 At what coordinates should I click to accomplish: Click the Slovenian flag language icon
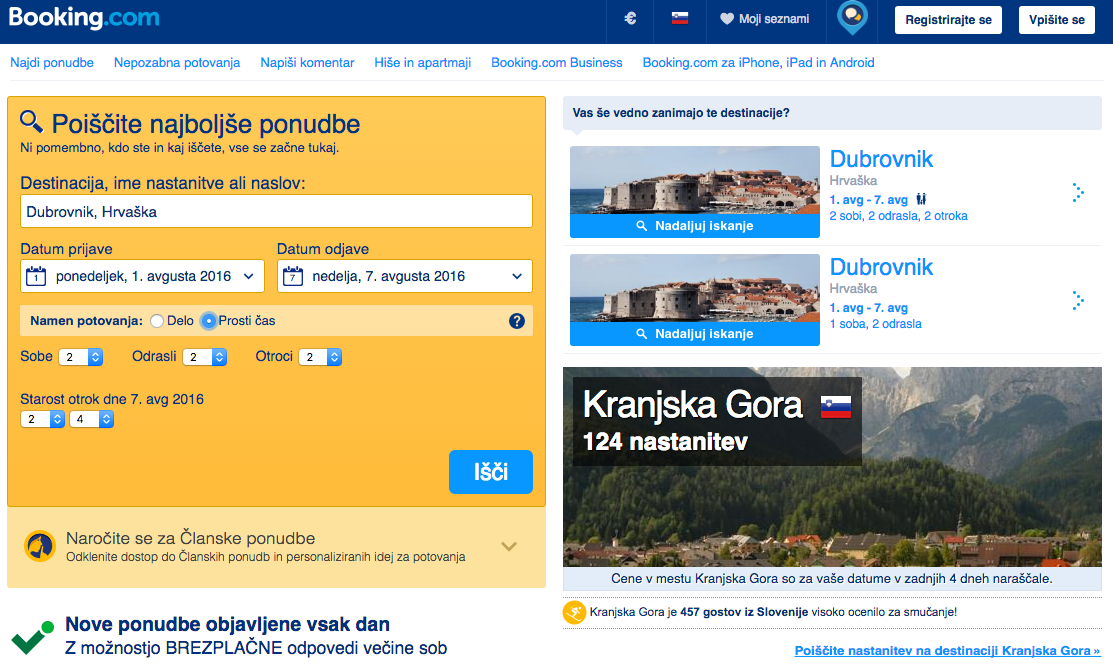(680, 19)
